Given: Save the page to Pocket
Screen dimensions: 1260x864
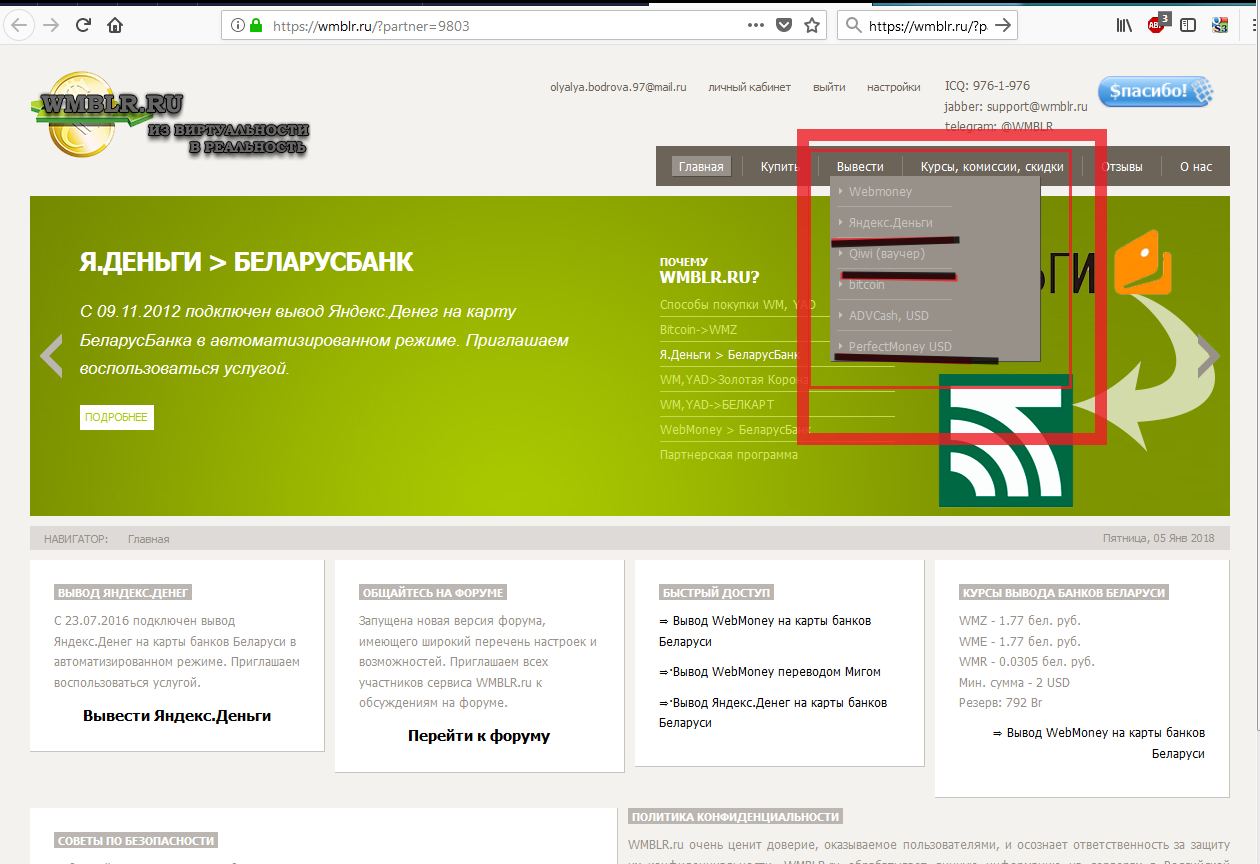Looking at the screenshot, I should click(785, 26).
